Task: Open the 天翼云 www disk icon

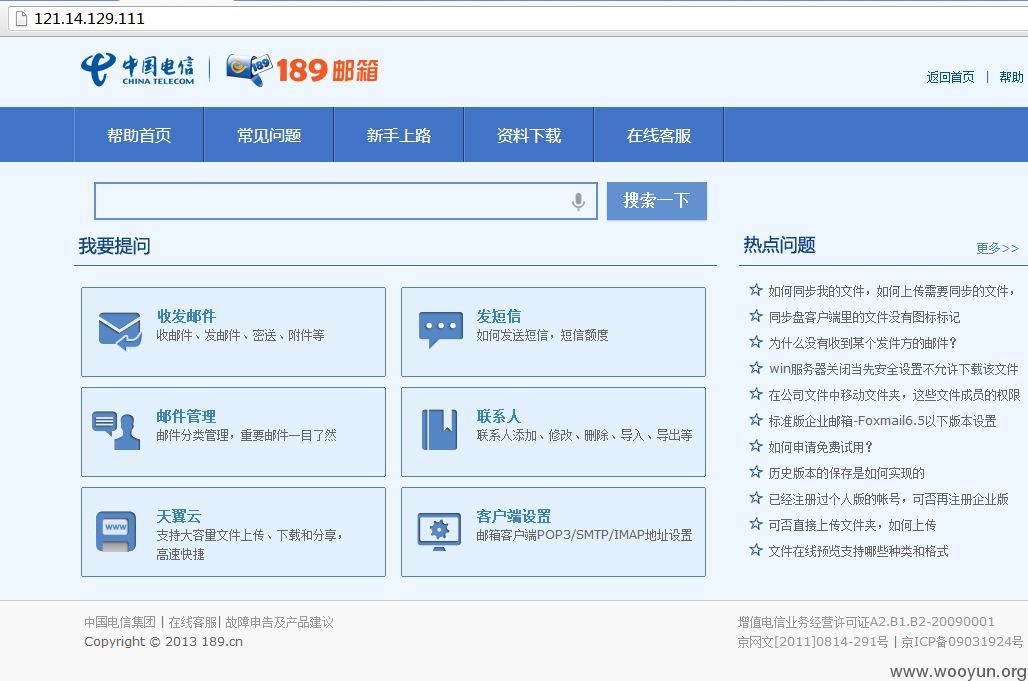Action: 116,532
